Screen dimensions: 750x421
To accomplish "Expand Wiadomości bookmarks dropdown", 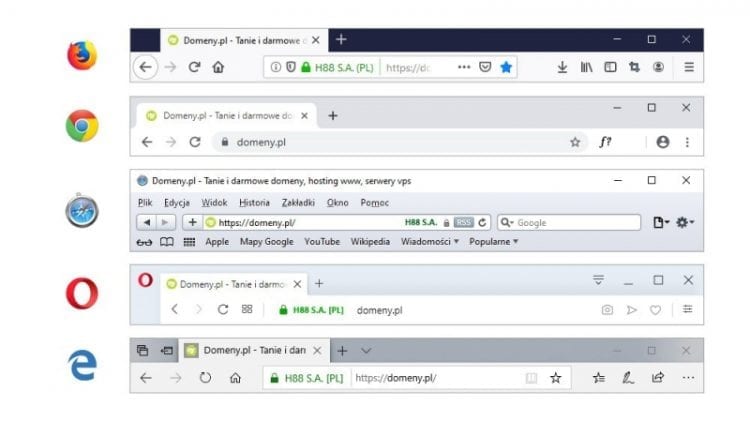I will (430, 242).
